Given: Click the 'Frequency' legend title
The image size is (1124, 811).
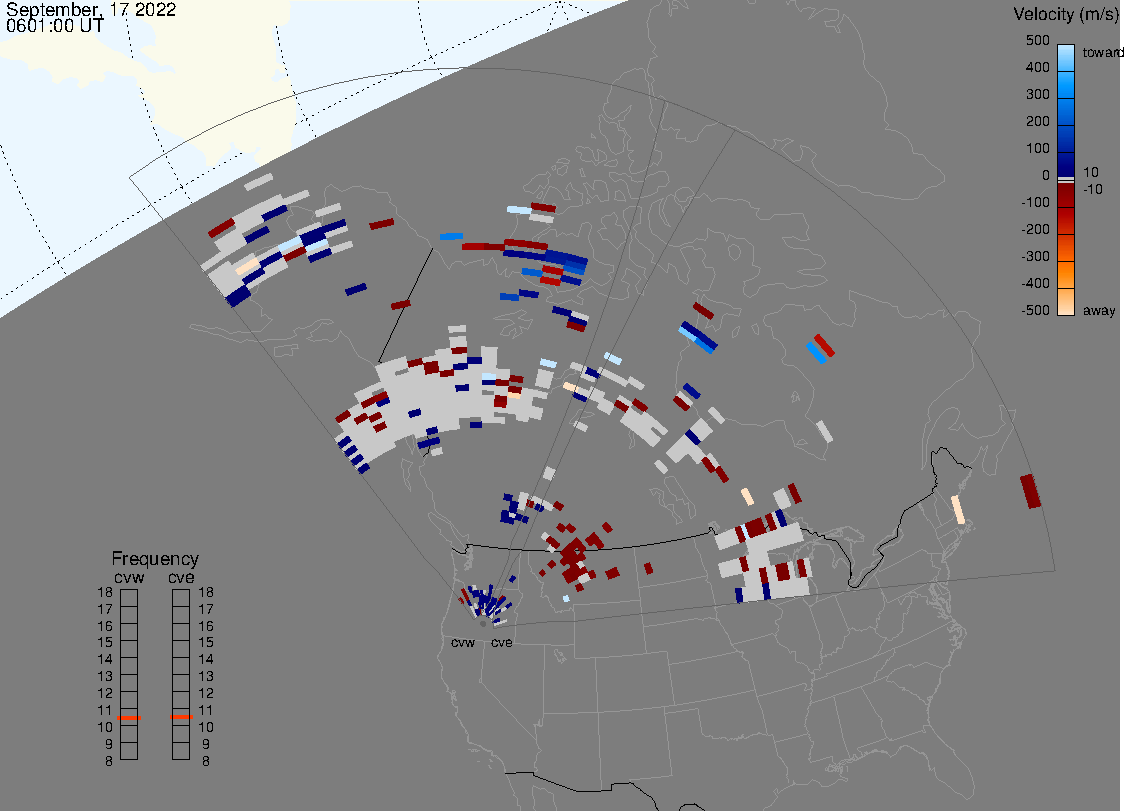Looking at the screenshot, I should tap(155, 559).
